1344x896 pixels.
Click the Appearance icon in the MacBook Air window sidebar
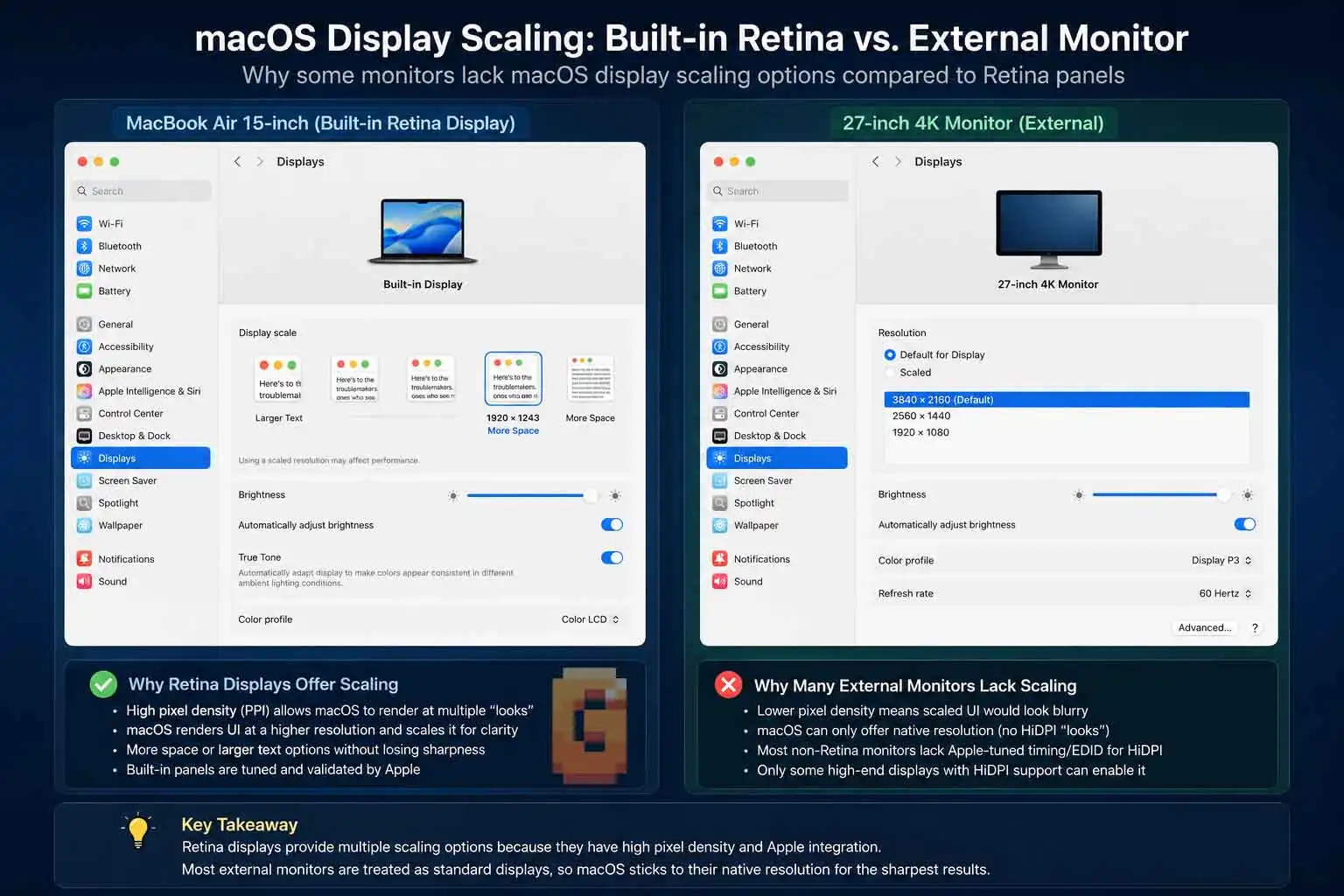coord(84,369)
